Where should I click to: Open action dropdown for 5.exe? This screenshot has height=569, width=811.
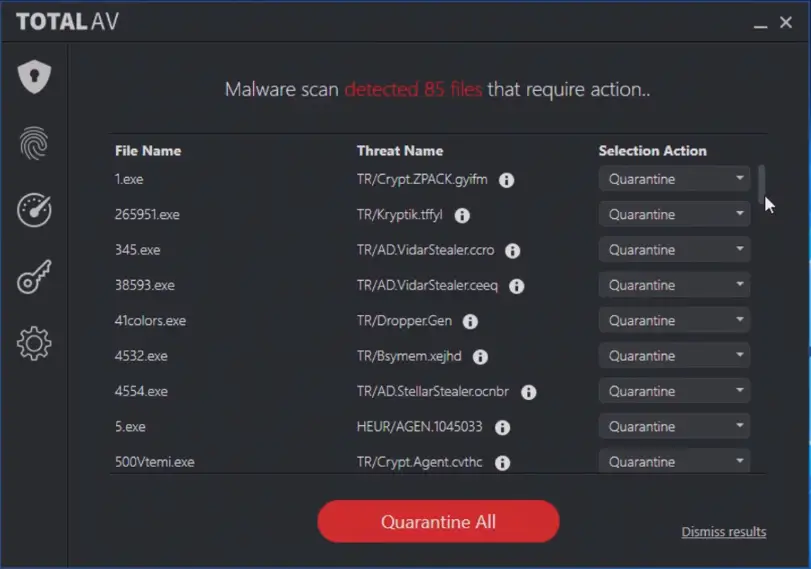[x=674, y=426]
